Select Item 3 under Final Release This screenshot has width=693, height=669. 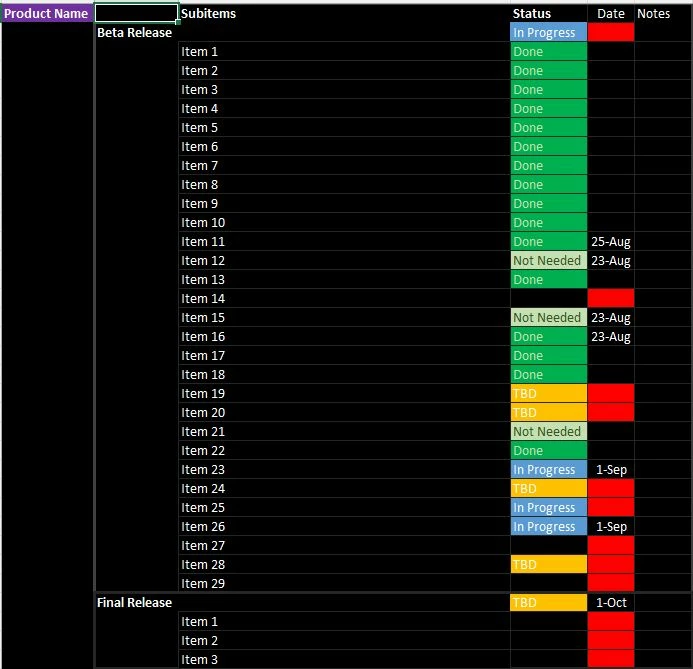click(344, 660)
